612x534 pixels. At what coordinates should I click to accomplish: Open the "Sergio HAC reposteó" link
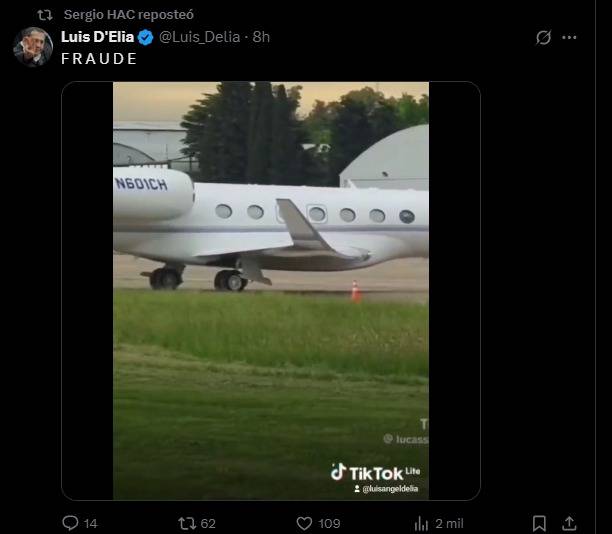(128, 15)
